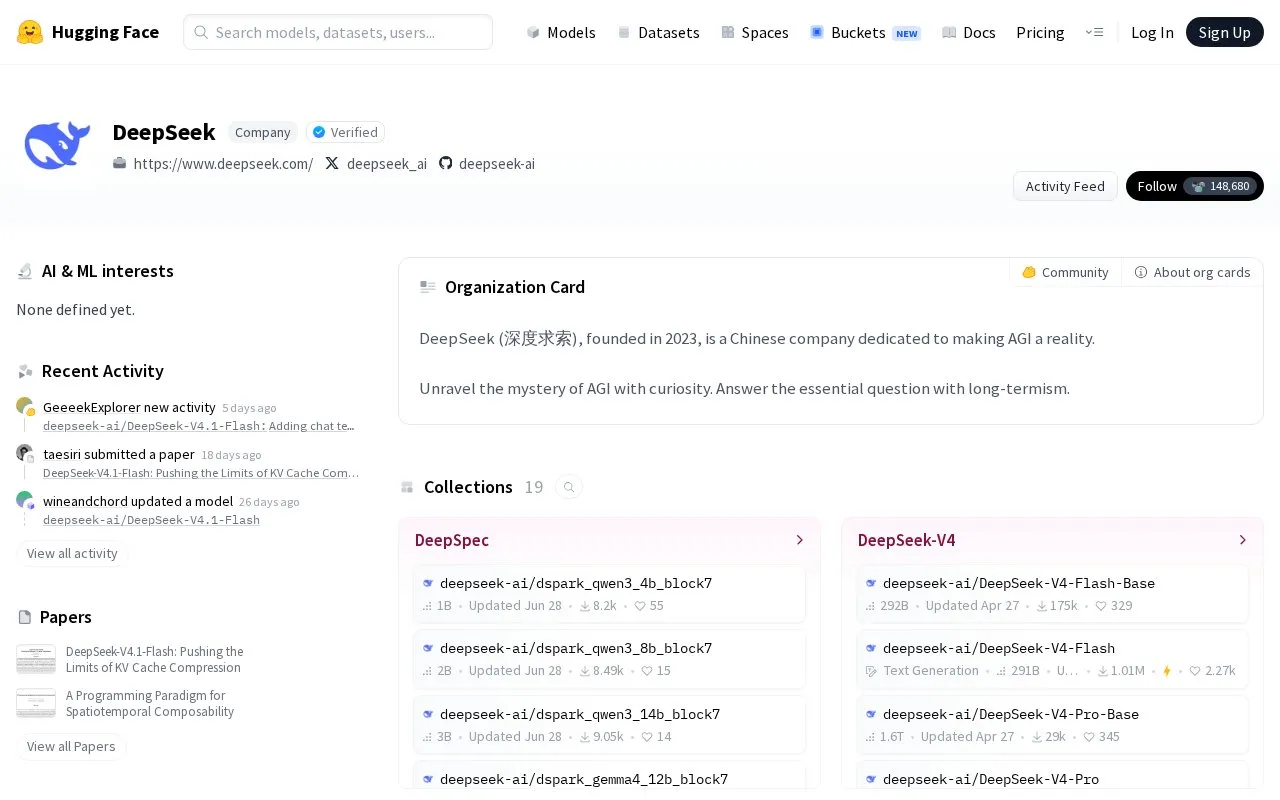Click the GitHub icon beside deepseek-ai
1280x800 pixels.
pos(446,163)
